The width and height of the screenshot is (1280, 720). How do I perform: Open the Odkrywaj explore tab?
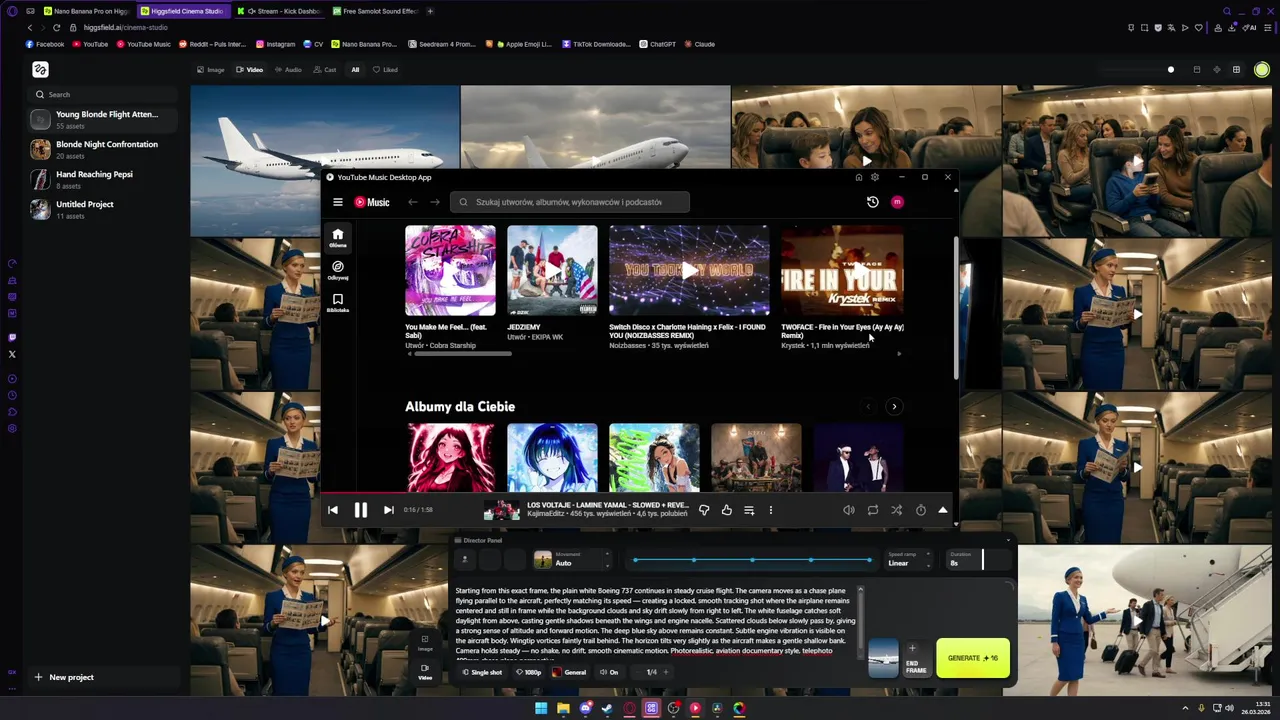[x=338, y=270]
